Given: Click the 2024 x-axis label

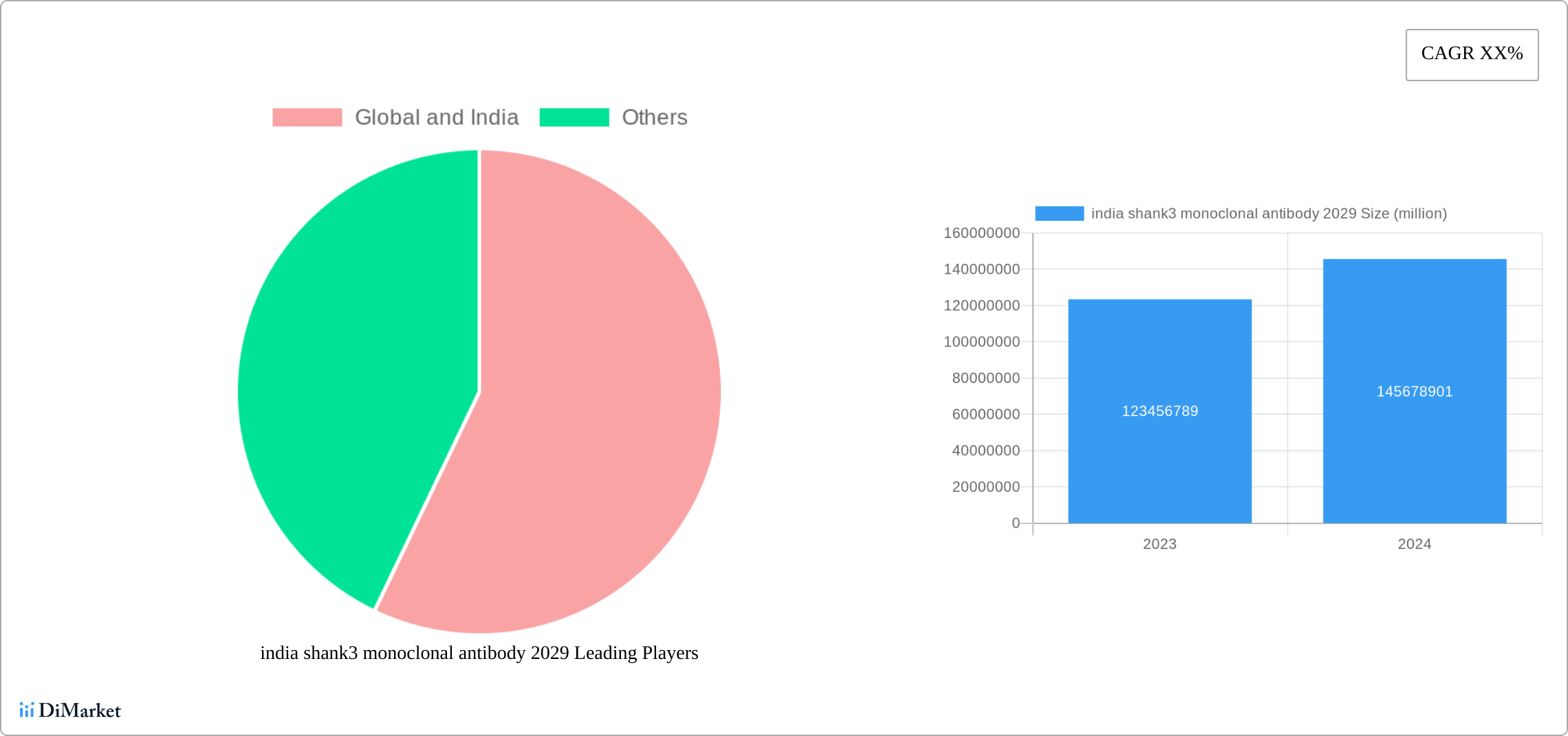Looking at the screenshot, I should 1415,544.
